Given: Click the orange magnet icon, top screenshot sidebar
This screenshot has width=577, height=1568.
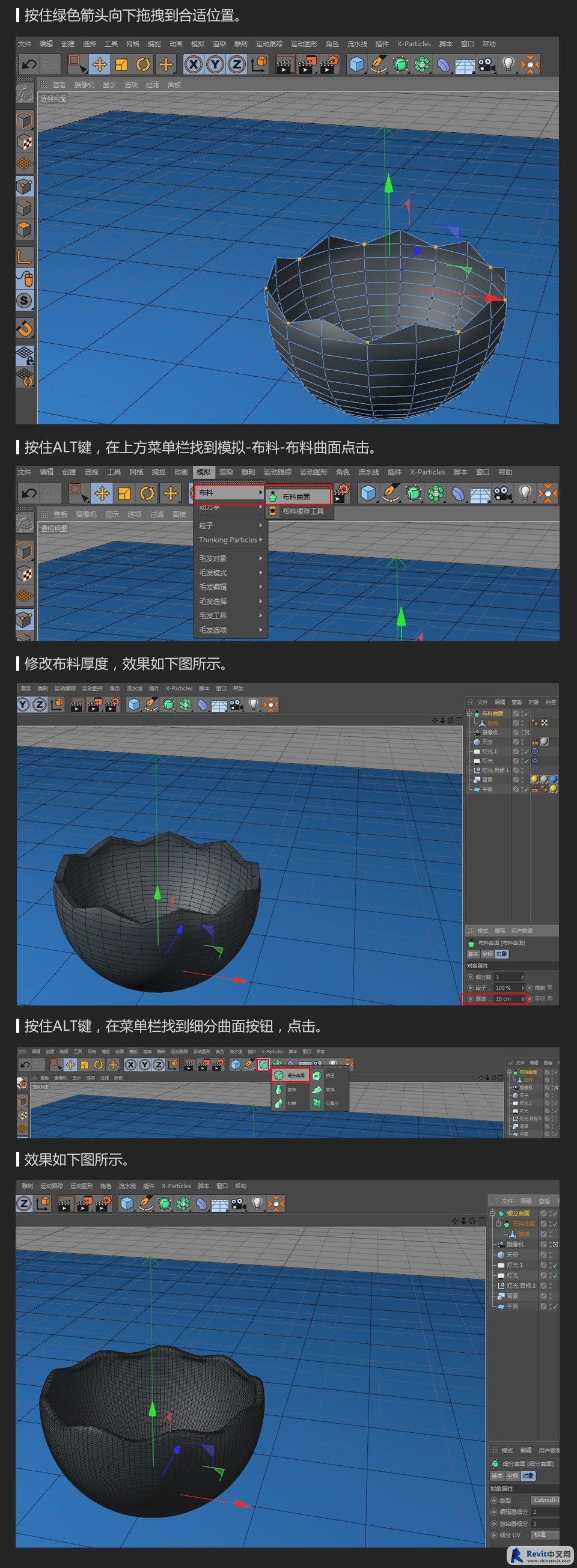Looking at the screenshot, I should (x=25, y=329).
